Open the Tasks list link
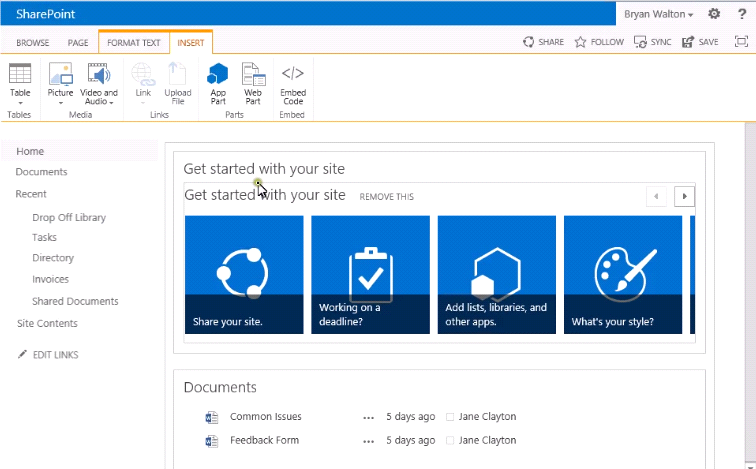Screen dimensions: 756x469 tap(44, 238)
